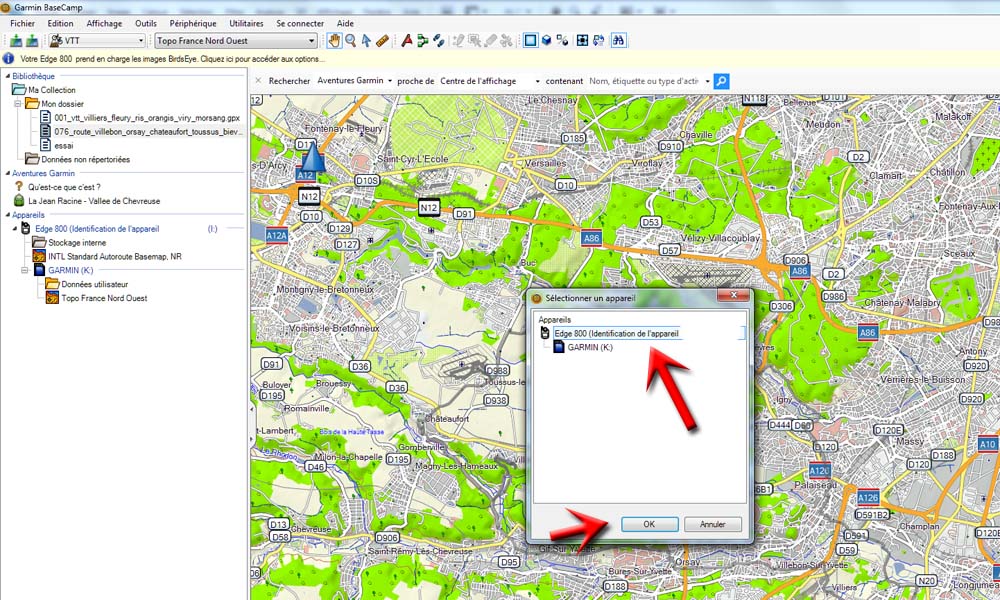
Task: Confirm device selection with OK
Action: pyautogui.click(x=649, y=524)
